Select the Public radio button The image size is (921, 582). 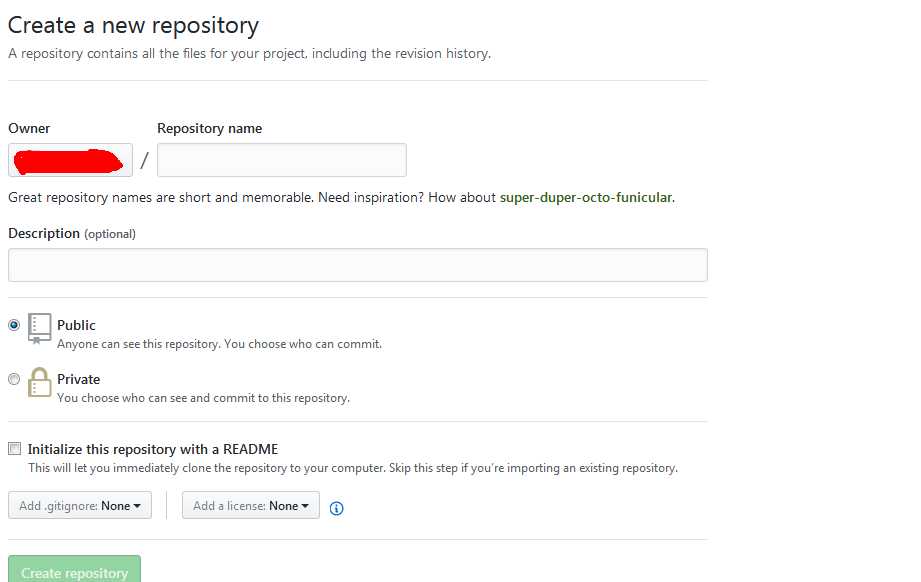pyautogui.click(x=14, y=325)
